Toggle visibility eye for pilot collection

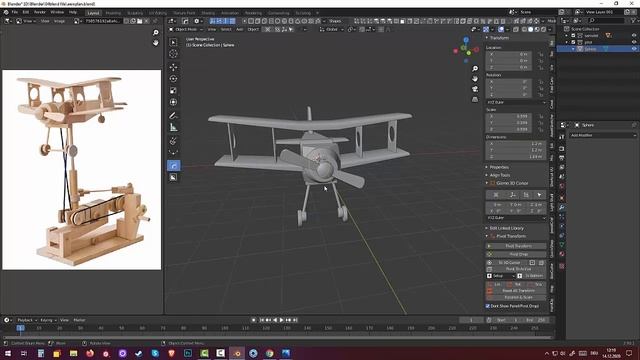click(634, 42)
